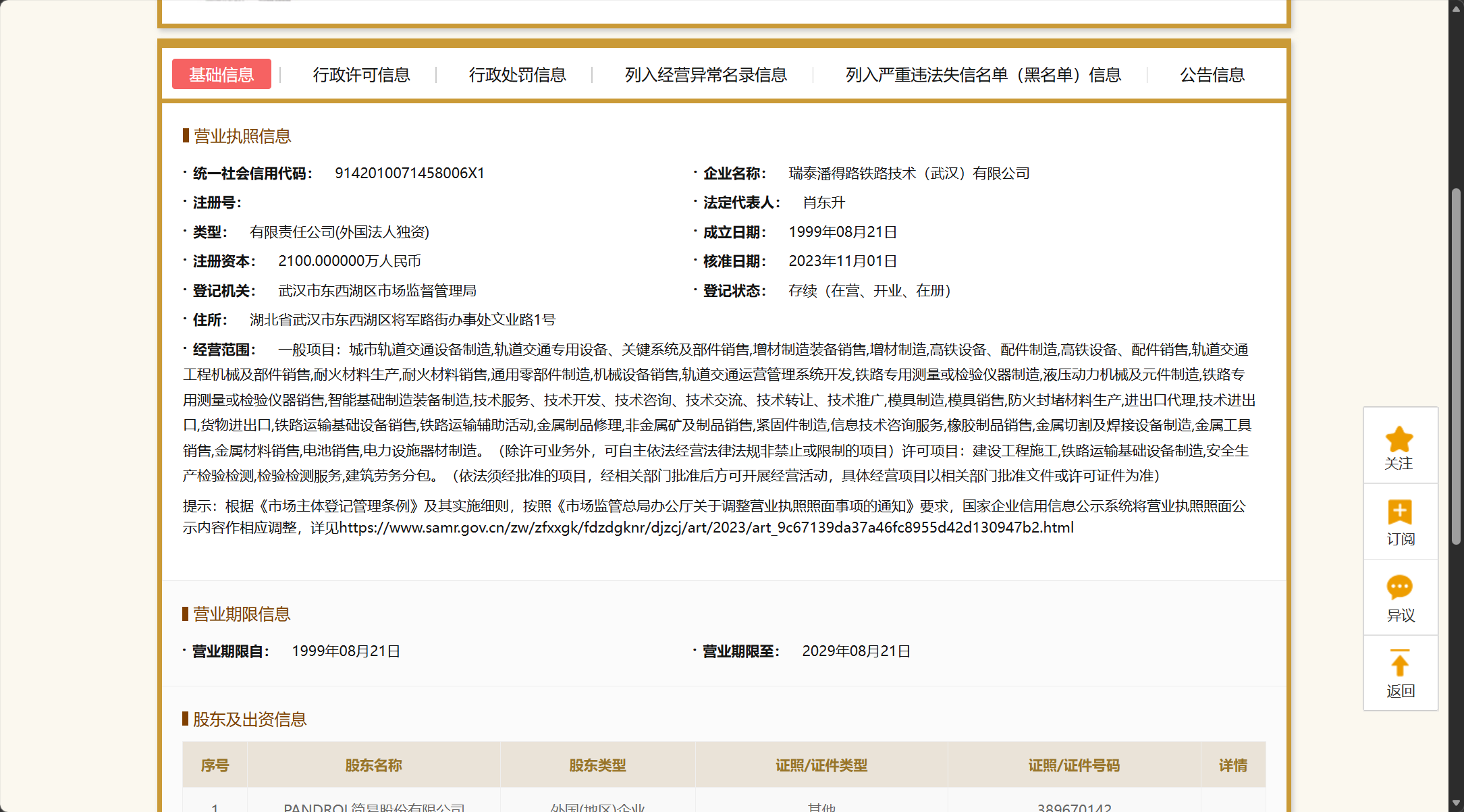The height and width of the screenshot is (812, 1464).
Task: Open the 异议 objection chat icon
Action: (1399, 587)
